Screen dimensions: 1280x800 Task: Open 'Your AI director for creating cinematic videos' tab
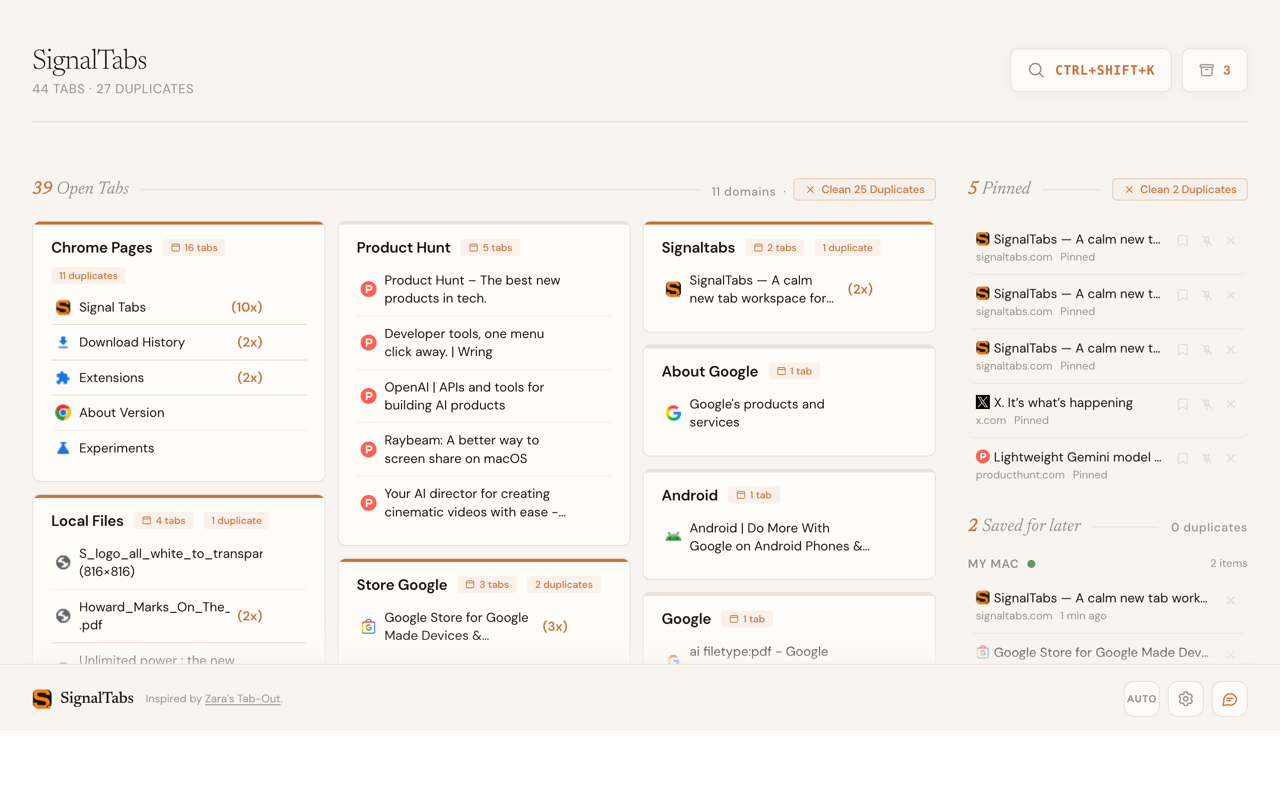pyautogui.click(x=484, y=502)
